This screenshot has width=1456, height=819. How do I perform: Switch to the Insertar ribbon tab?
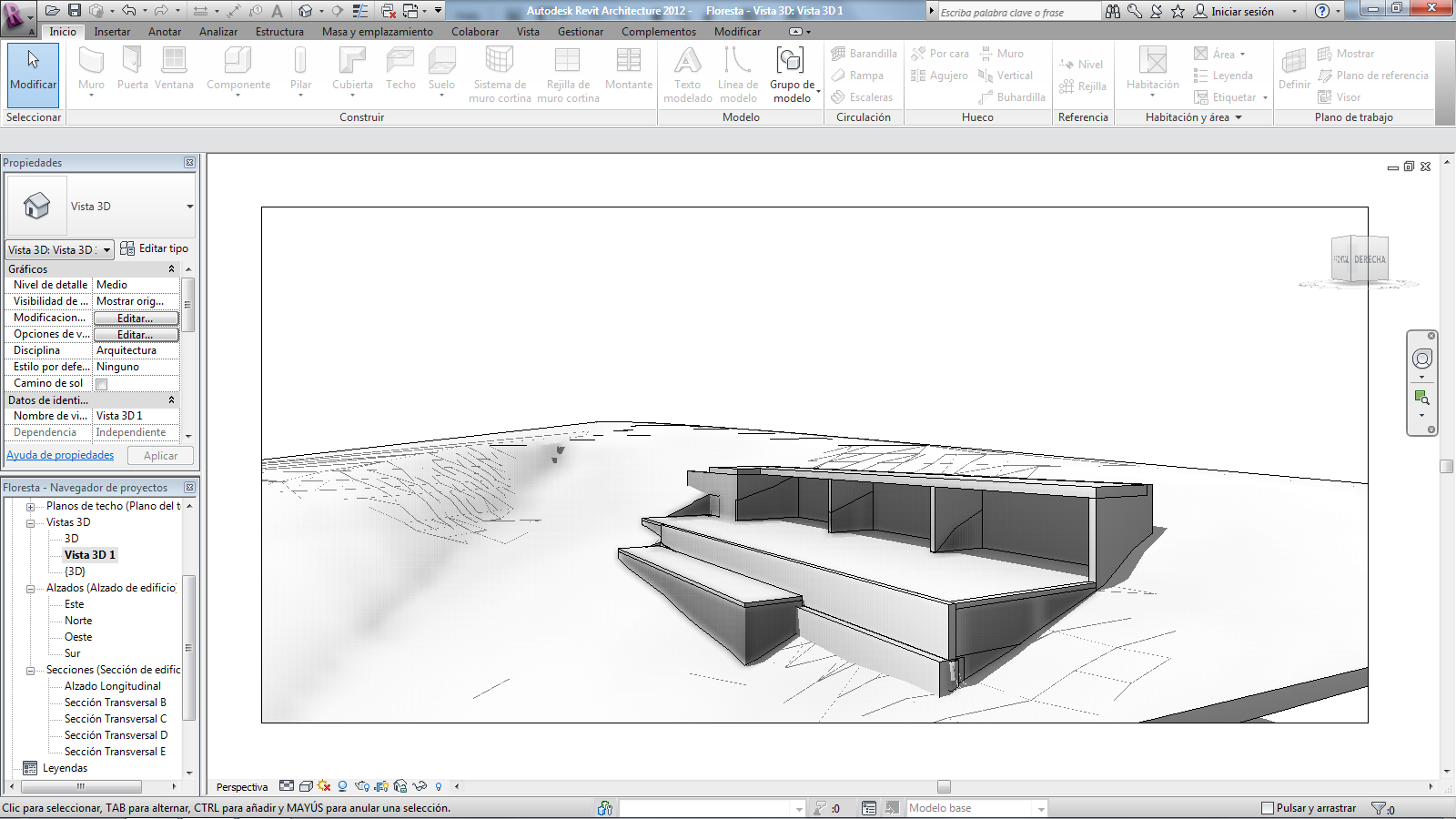tap(114, 31)
